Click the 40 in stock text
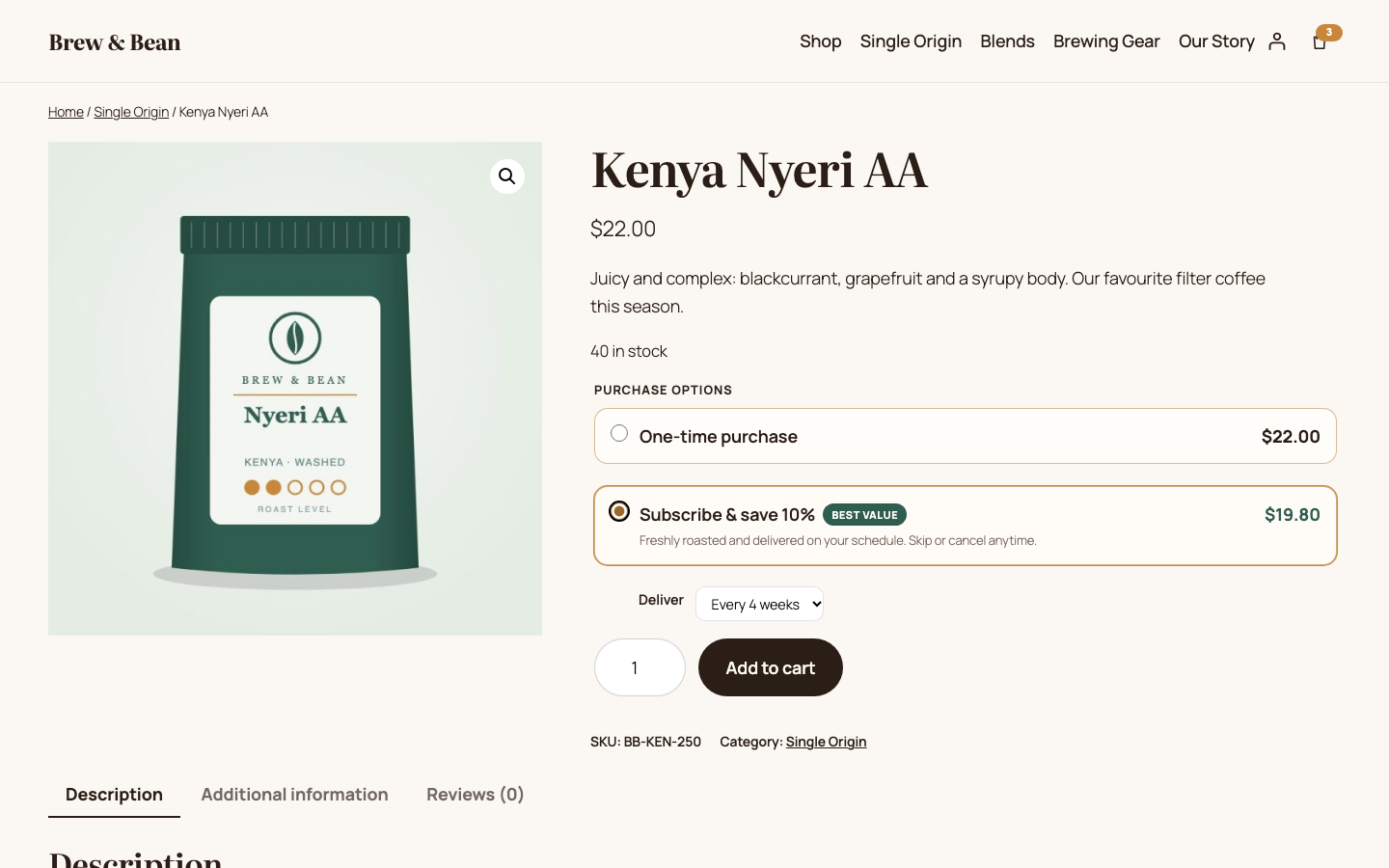Screen dimensions: 1389x868 629,351
